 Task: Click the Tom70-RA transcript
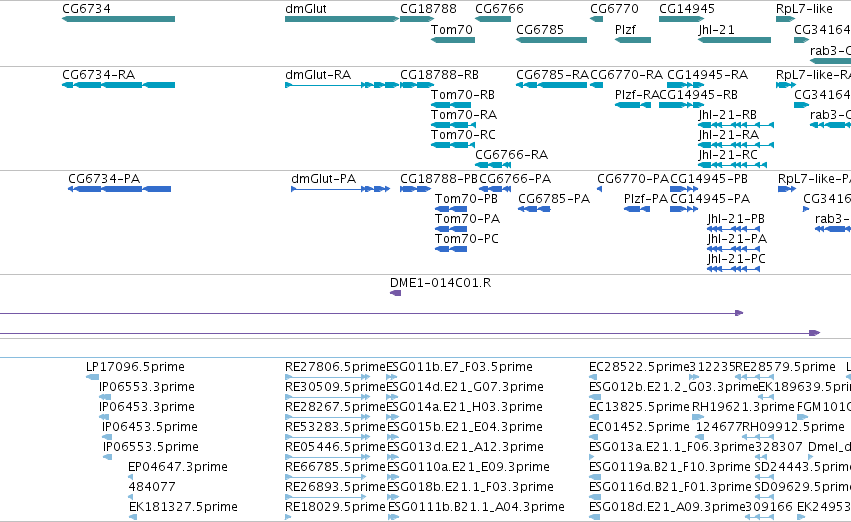pos(453,125)
